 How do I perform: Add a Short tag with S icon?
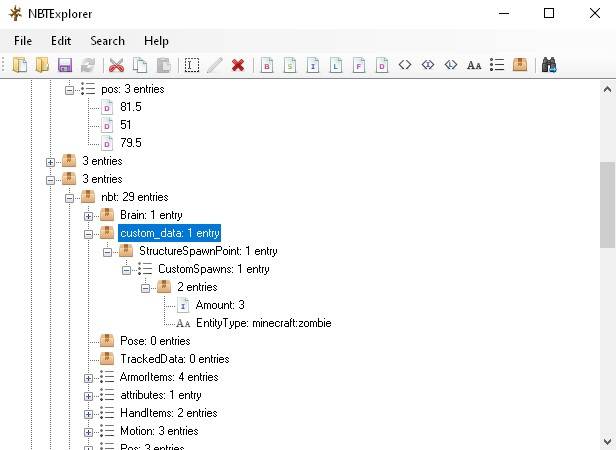[x=290, y=65]
